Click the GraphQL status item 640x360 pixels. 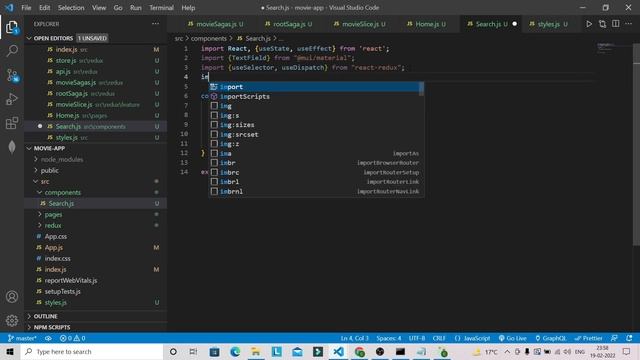[x=550, y=338]
